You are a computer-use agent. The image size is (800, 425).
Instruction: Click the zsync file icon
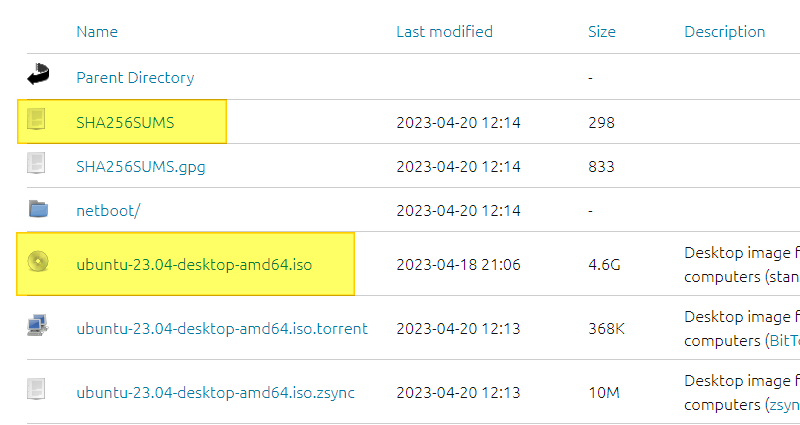point(37,389)
